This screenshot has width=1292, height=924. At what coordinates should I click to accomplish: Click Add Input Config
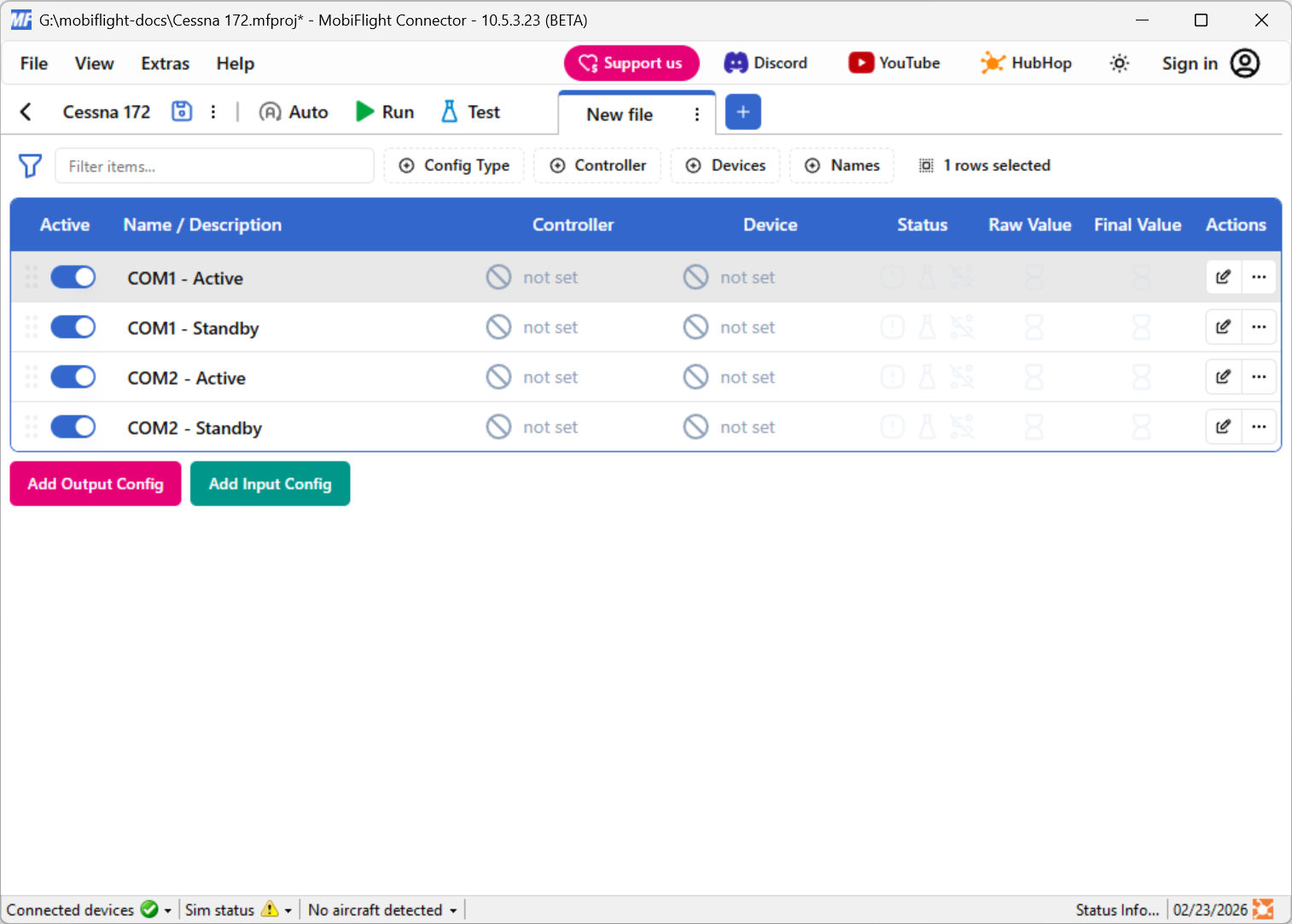tap(270, 484)
